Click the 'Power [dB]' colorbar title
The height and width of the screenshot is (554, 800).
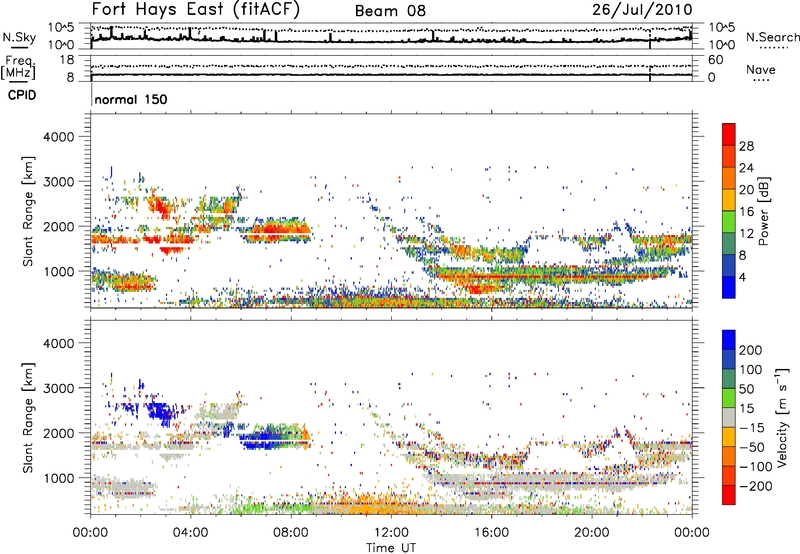tap(764, 211)
